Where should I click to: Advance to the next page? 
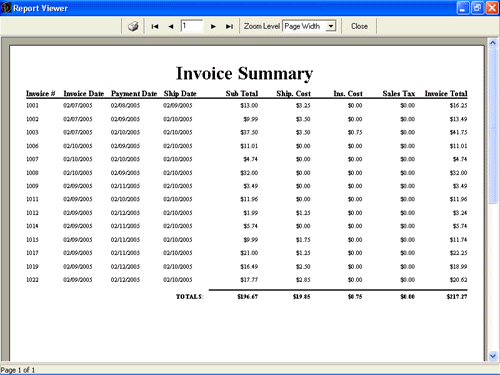pos(213,26)
